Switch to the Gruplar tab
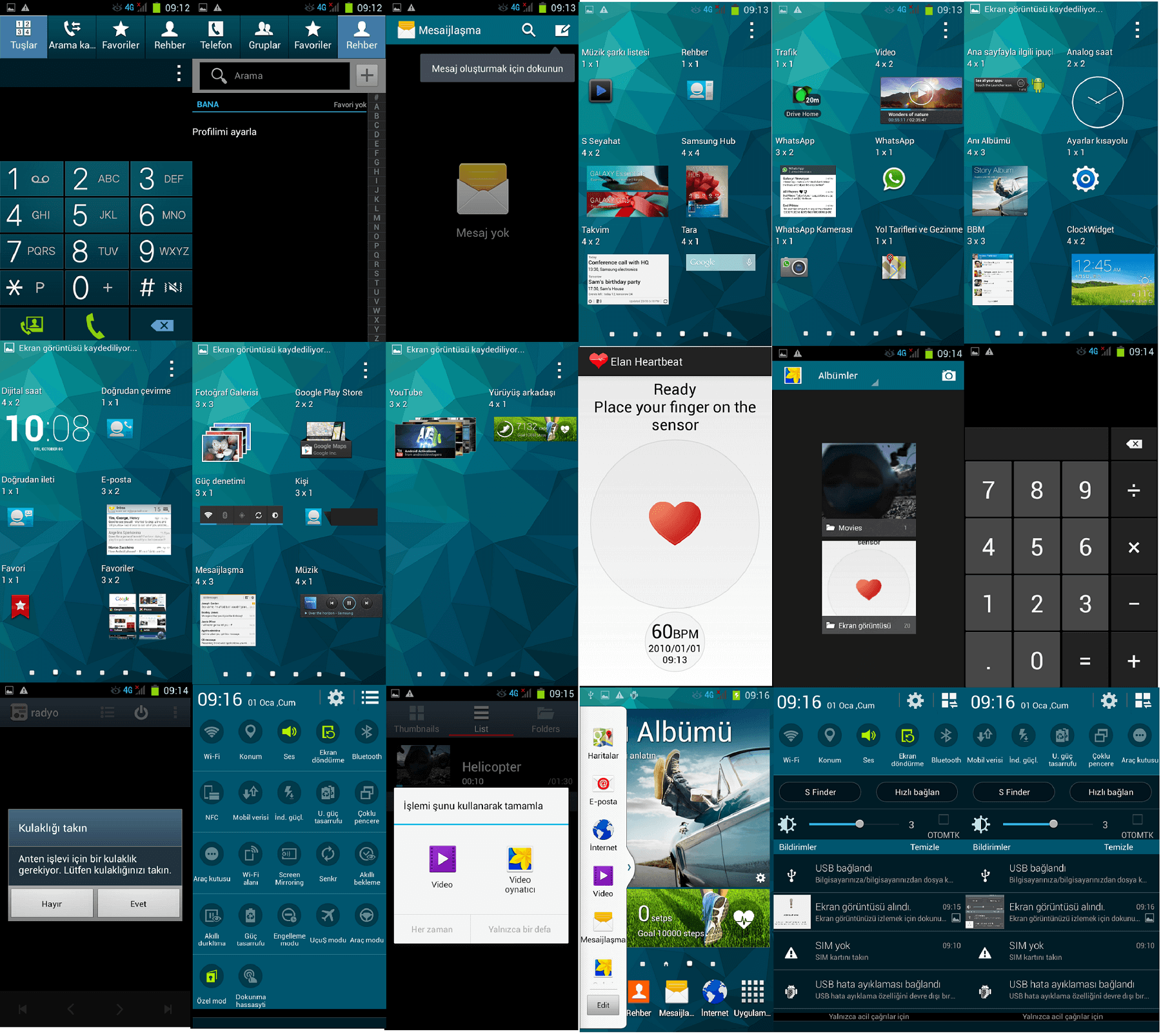 tap(264, 35)
